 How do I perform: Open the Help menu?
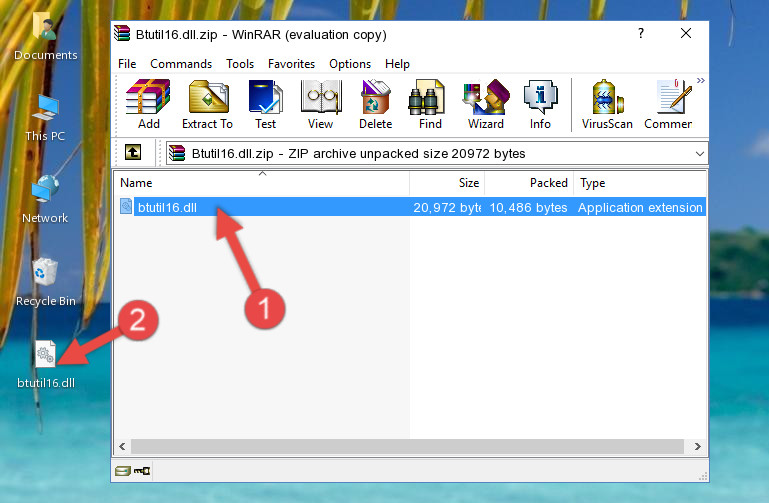click(397, 64)
